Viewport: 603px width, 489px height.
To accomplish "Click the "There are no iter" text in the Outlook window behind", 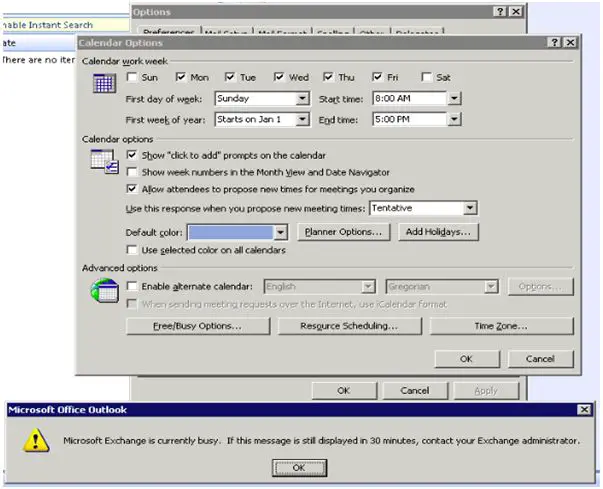I will point(38,60).
